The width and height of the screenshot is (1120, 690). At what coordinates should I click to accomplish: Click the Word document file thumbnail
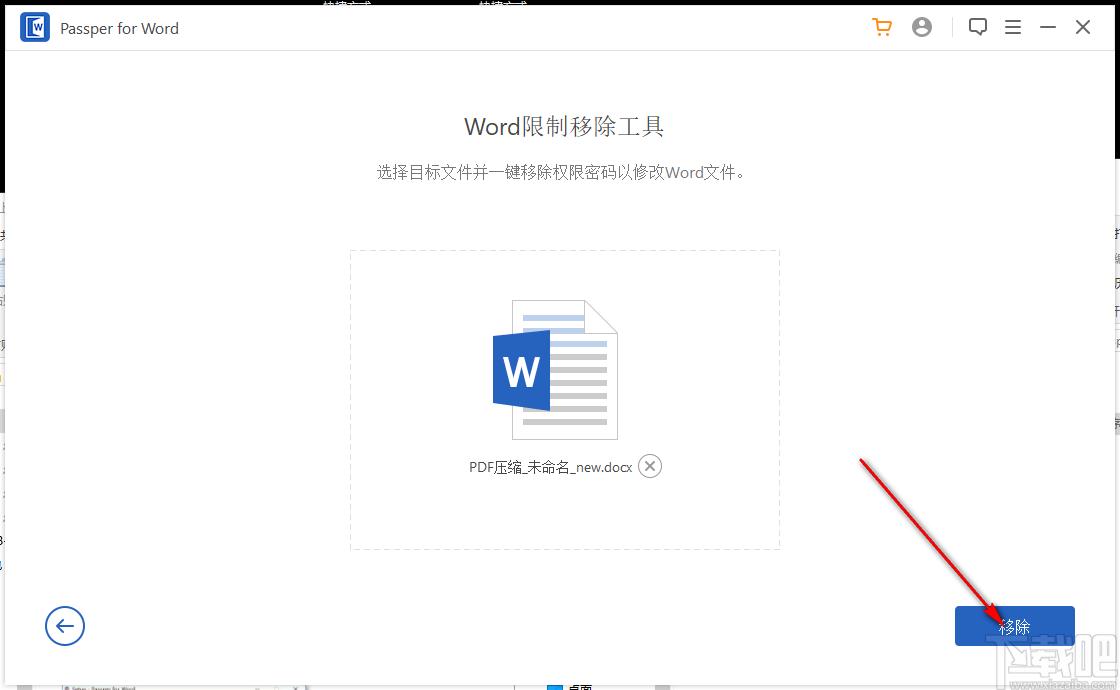click(x=555, y=369)
